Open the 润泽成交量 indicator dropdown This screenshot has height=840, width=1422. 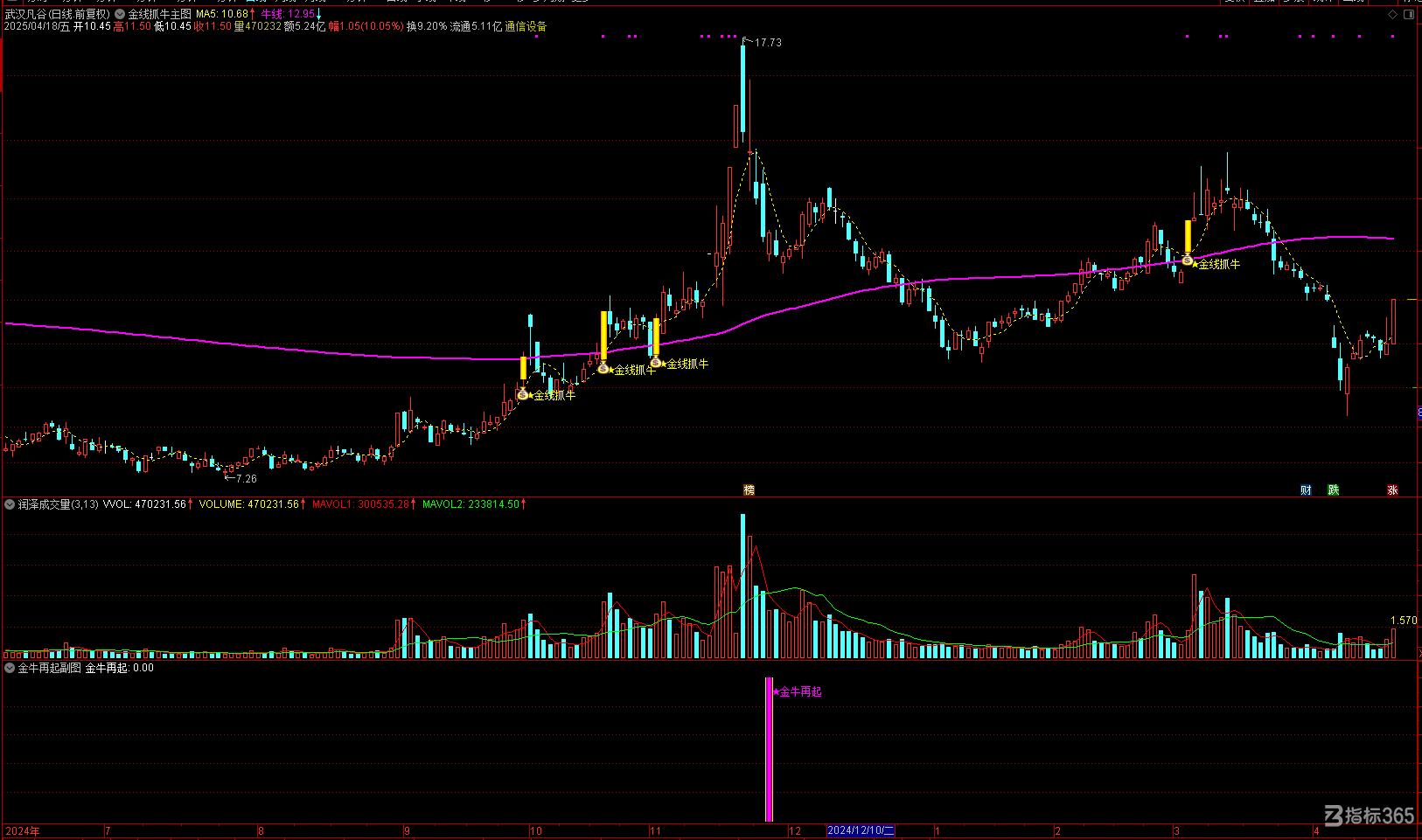click(x=10, y=504)
